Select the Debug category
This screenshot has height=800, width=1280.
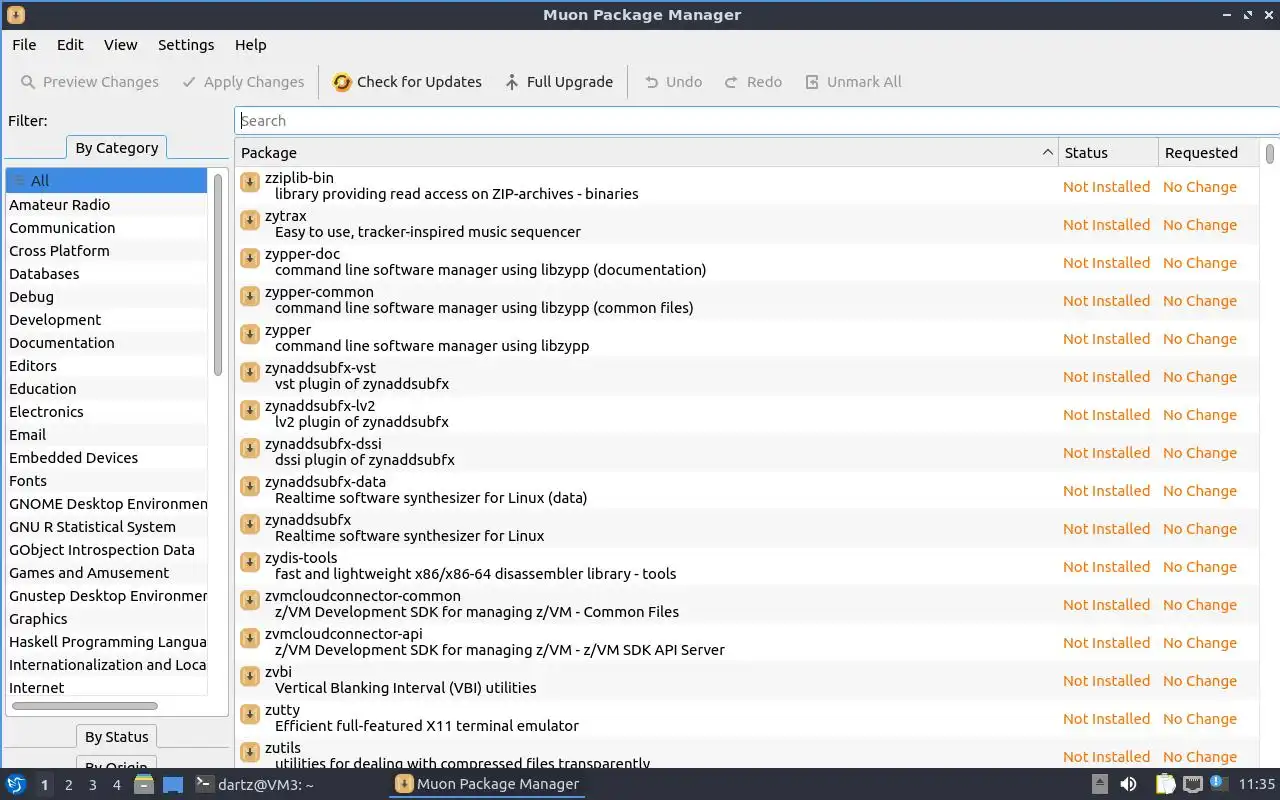107,297
